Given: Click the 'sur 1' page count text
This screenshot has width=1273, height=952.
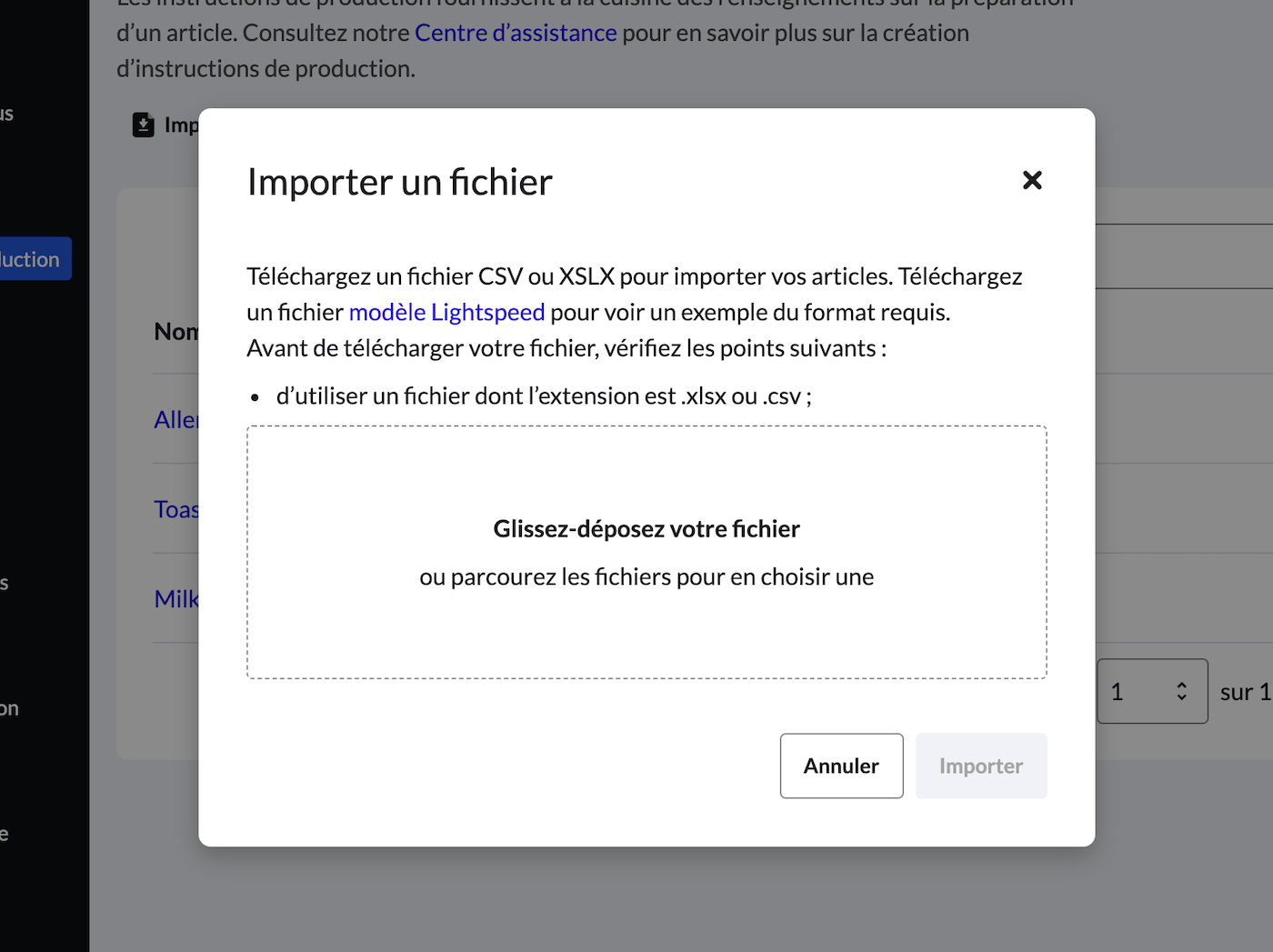Looking at the screenshot, I should click(x=1246, y=692).
